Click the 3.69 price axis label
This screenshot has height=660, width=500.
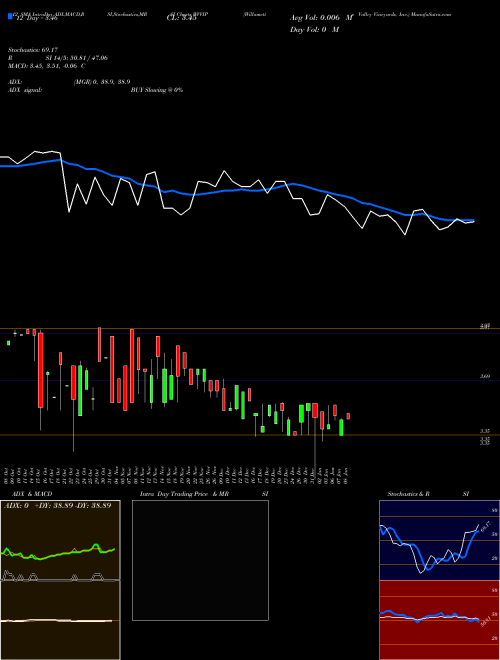click(485, 376)
